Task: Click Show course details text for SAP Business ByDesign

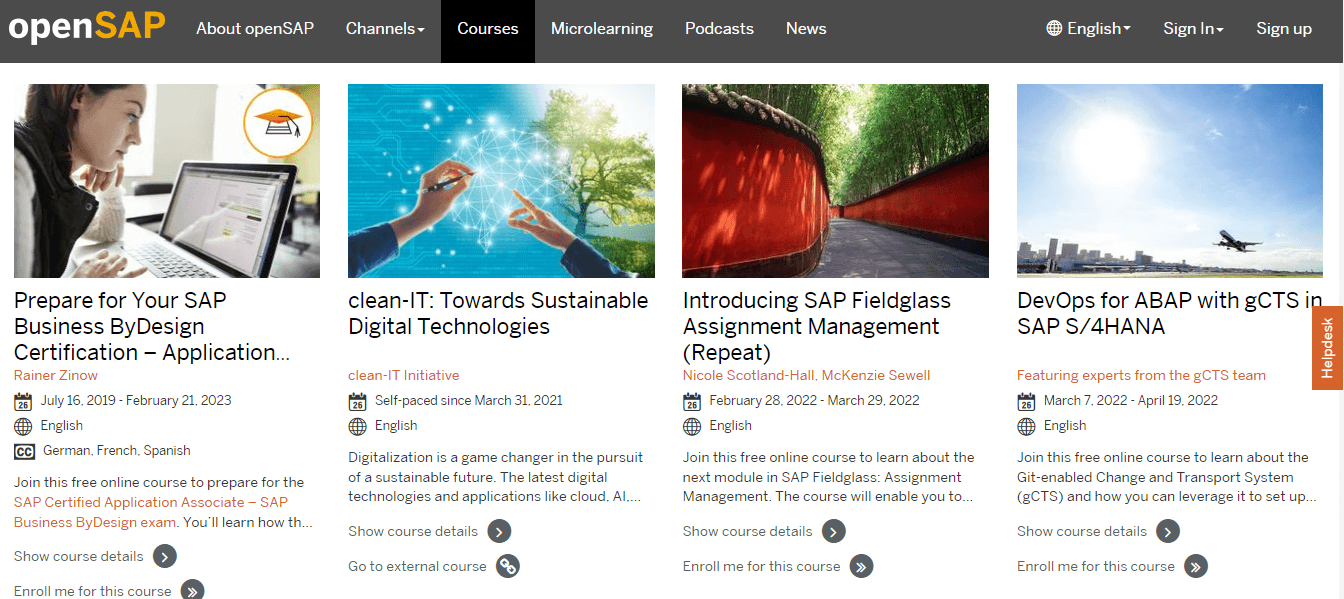Action: [79, 556]
